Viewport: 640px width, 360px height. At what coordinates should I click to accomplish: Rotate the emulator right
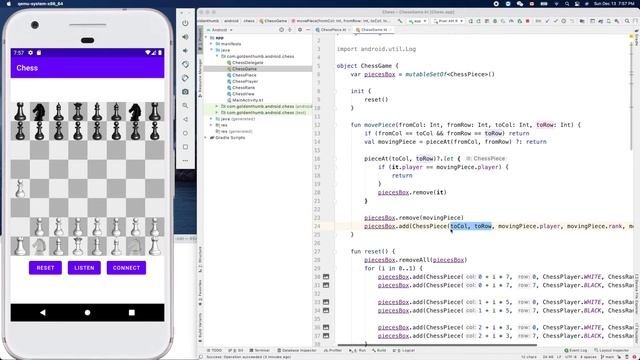point(185,78)
